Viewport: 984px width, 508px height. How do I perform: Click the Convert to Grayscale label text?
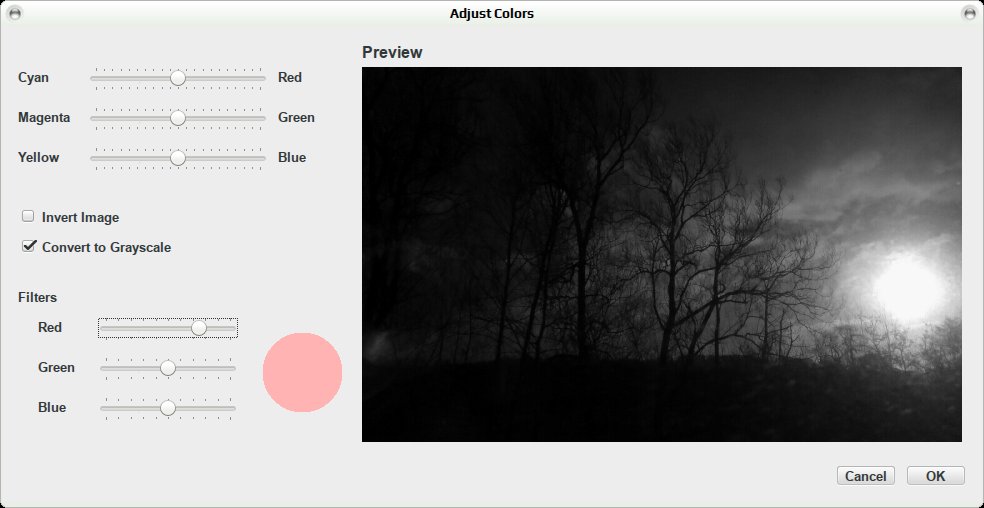pyautogui.click(x=107, y=248)
